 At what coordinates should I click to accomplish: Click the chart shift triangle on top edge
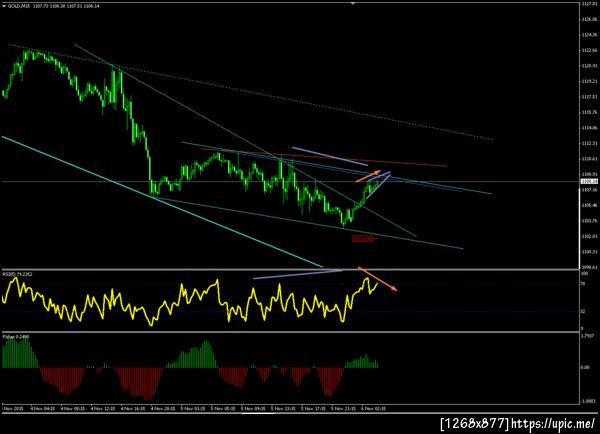tap(352, 3)
